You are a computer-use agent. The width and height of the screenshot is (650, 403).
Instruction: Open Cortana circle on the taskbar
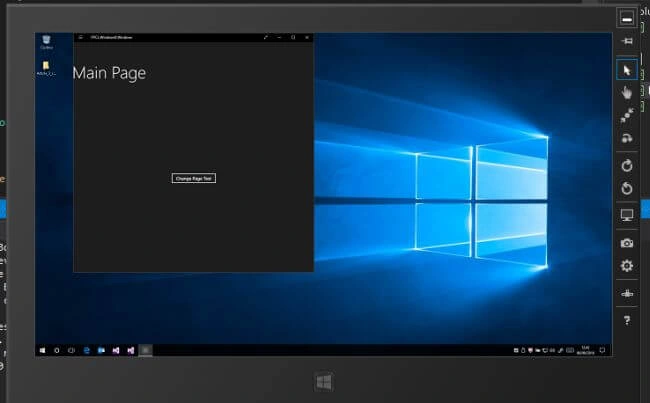click(x=57, y=350)
